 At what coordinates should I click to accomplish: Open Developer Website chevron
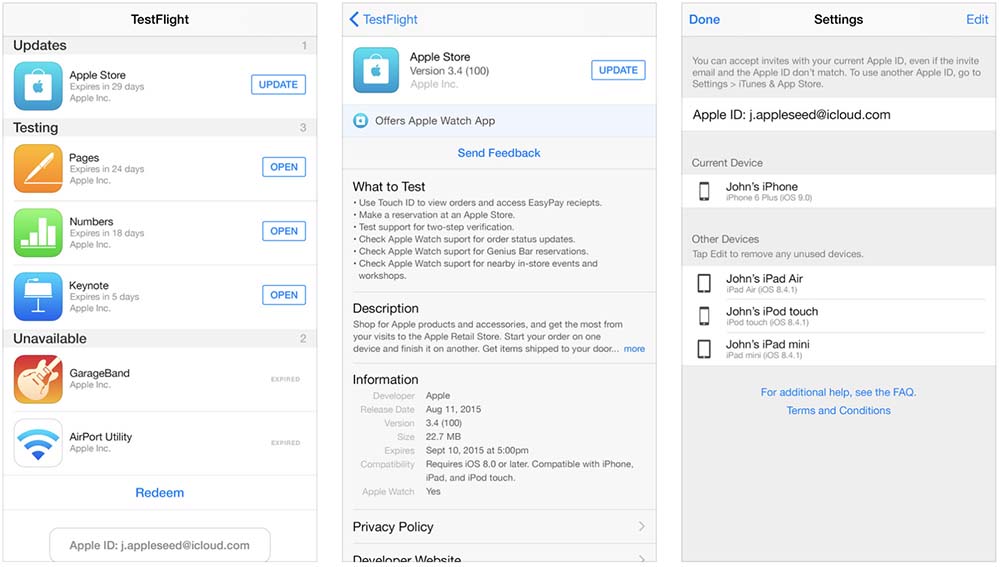641,560
